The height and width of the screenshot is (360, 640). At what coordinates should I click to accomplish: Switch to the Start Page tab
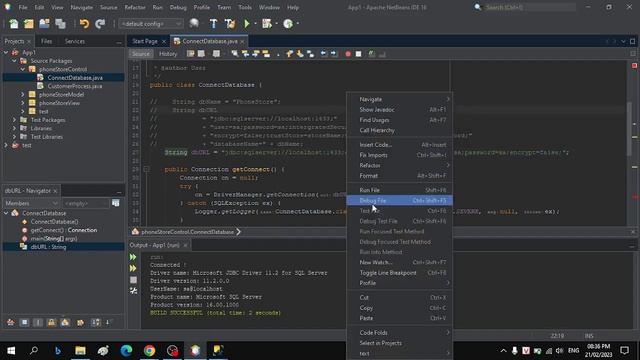pyautogui.click(x=144, y=41)
